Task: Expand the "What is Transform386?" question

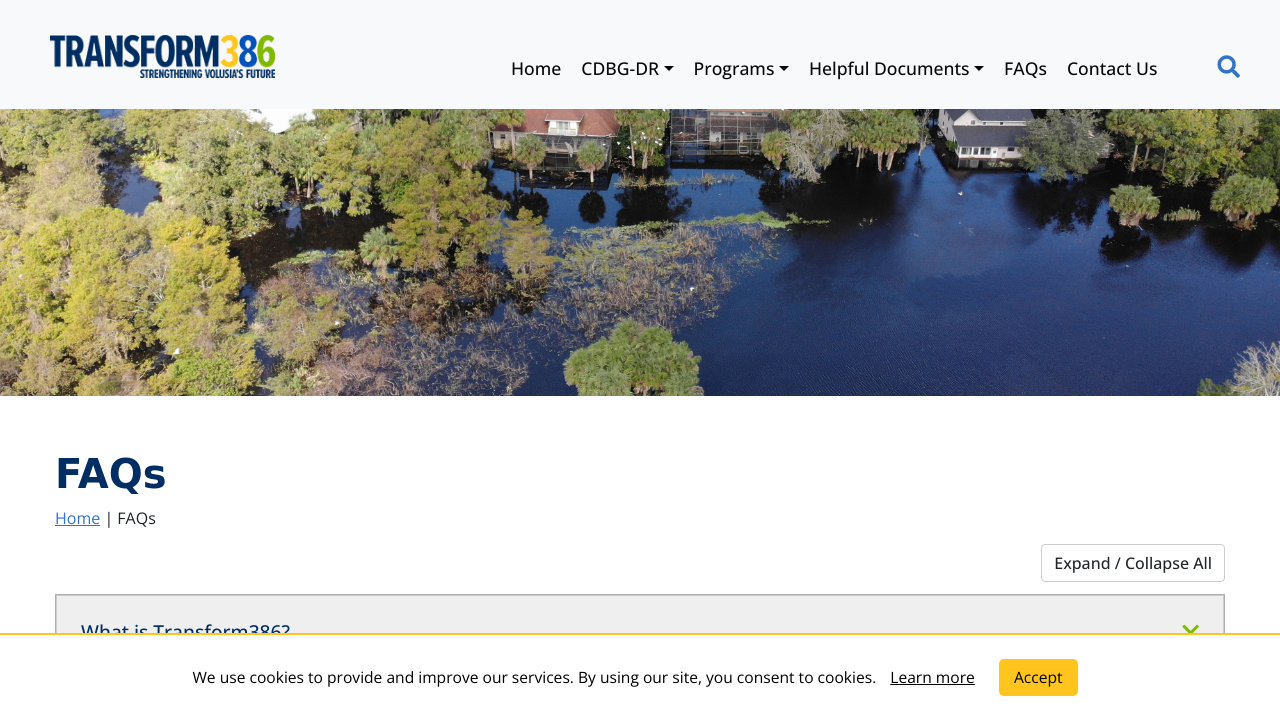Action: point(186,628)
